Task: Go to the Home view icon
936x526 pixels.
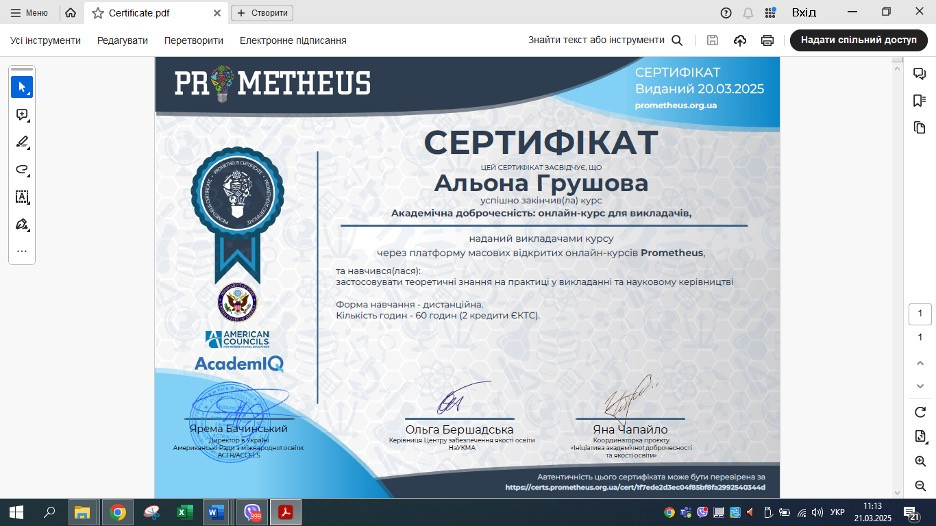Action: point(70,13)
